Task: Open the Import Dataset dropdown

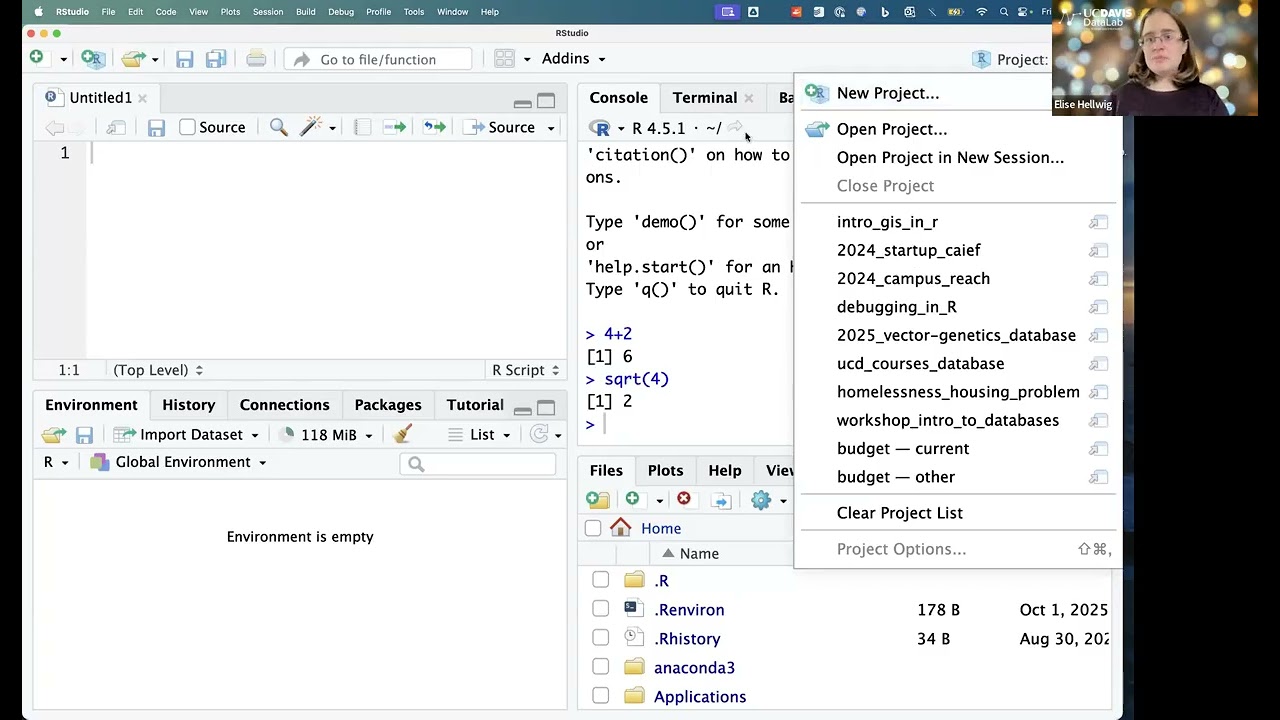Action: [x=186, y=434]
